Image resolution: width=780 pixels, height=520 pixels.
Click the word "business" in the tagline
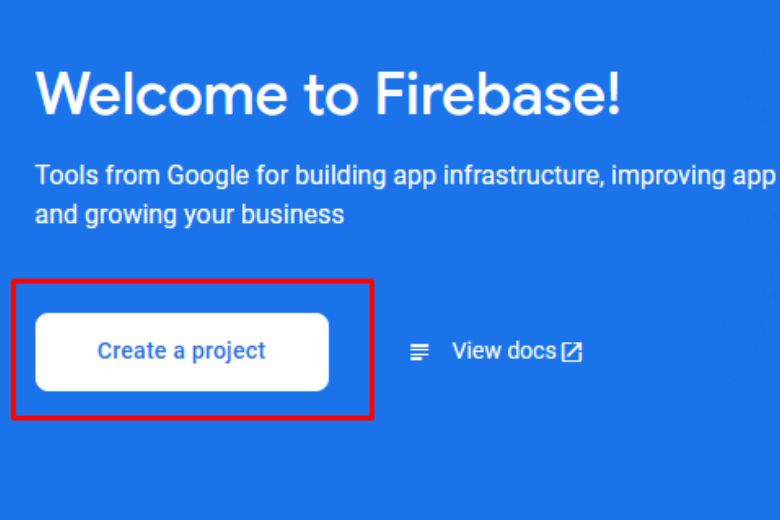click(x=295, y=214)
